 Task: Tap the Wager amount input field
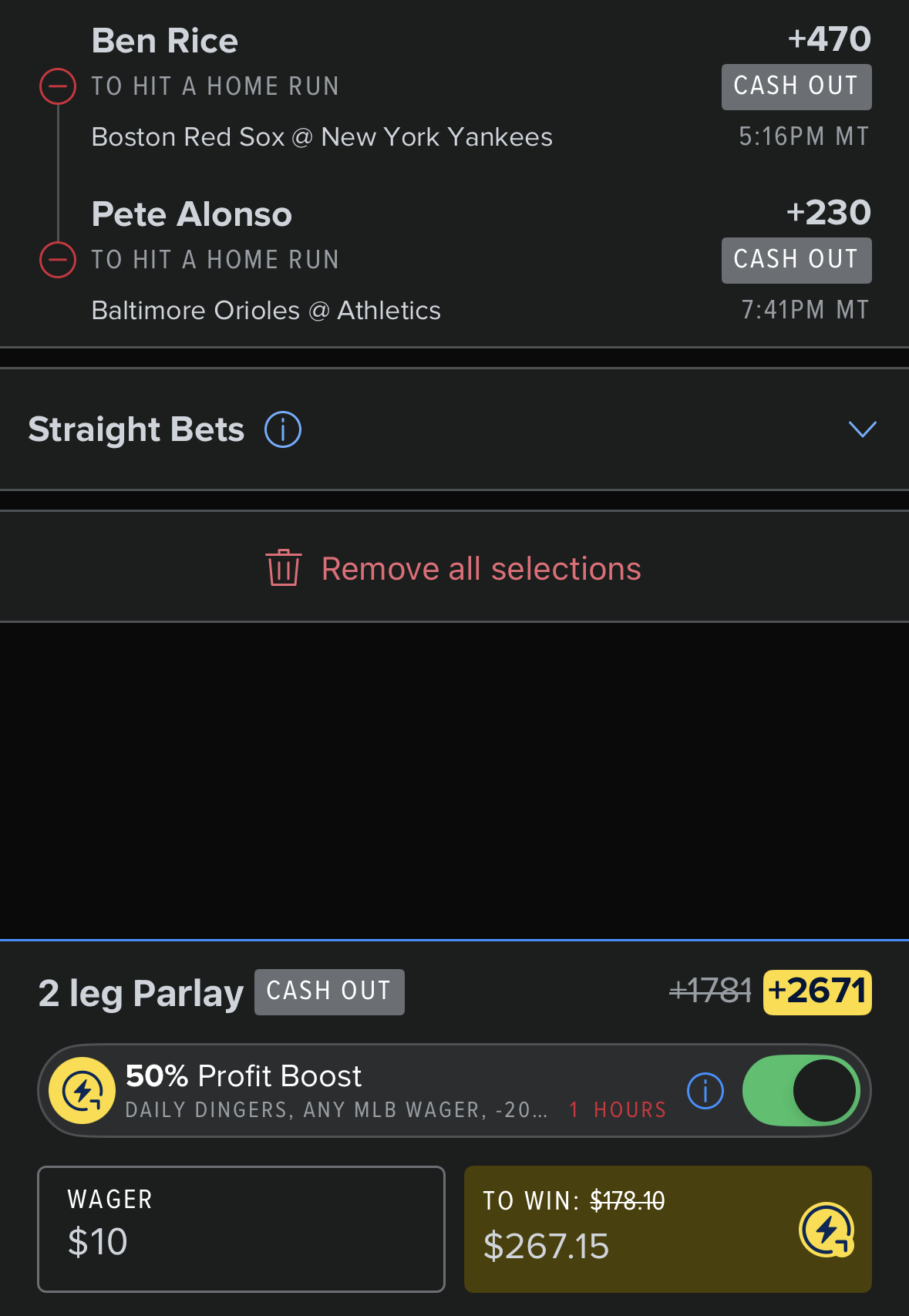[241, 1229]
